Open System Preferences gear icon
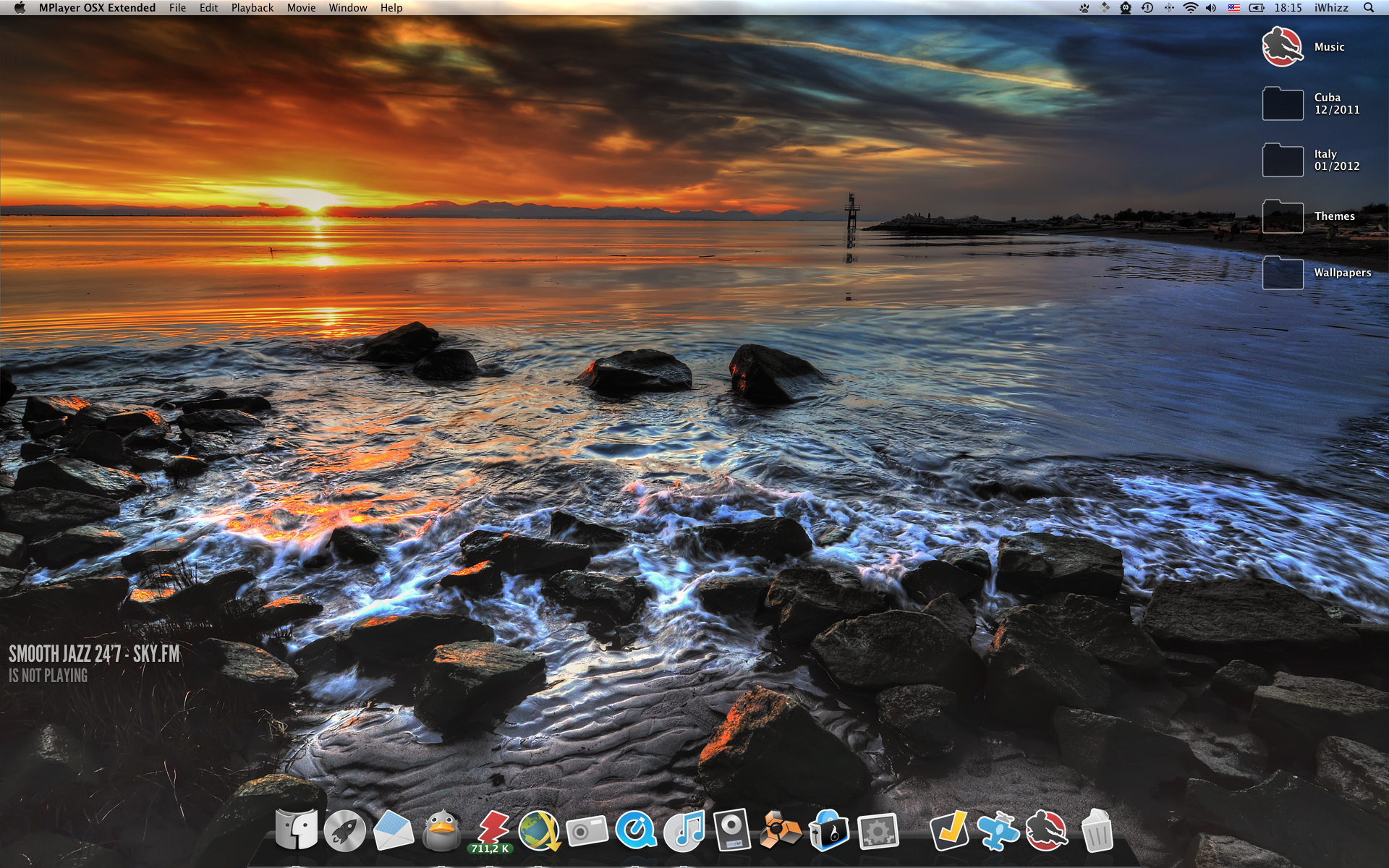 [878, 832]
